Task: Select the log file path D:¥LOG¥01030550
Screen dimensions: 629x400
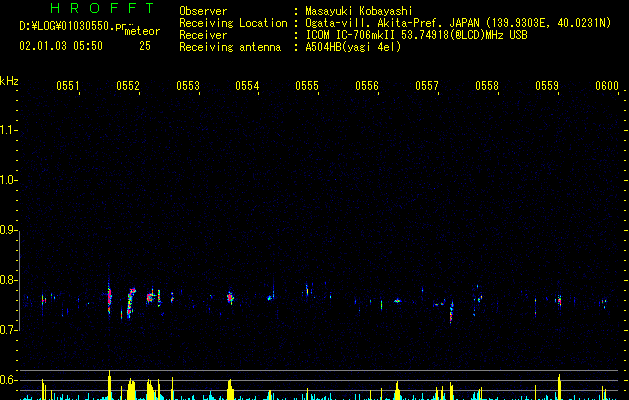Action: [x=73, y=26]
